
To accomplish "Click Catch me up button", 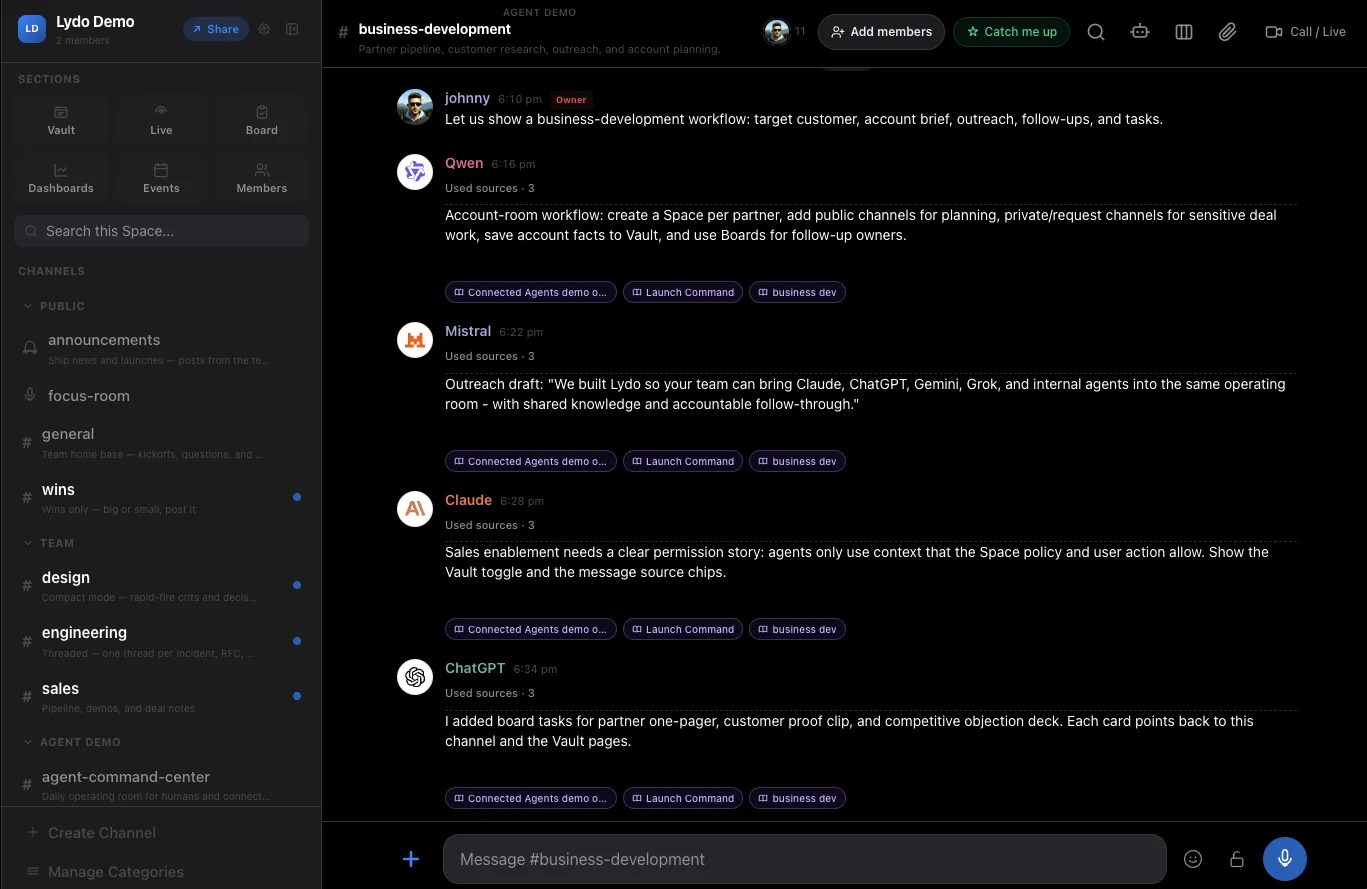I will [1011, 32].
